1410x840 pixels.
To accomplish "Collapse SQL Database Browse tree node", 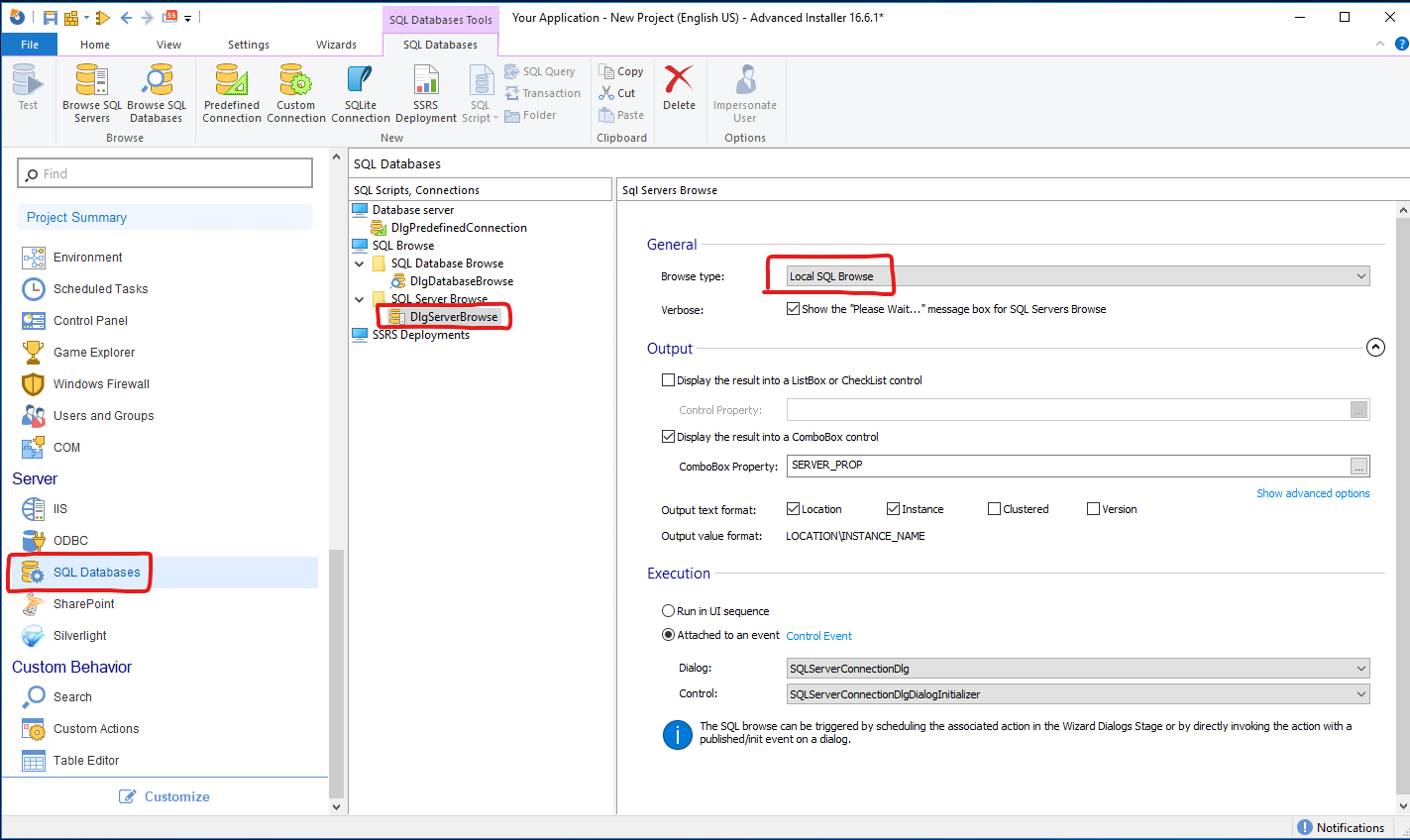I will (359, 263).
